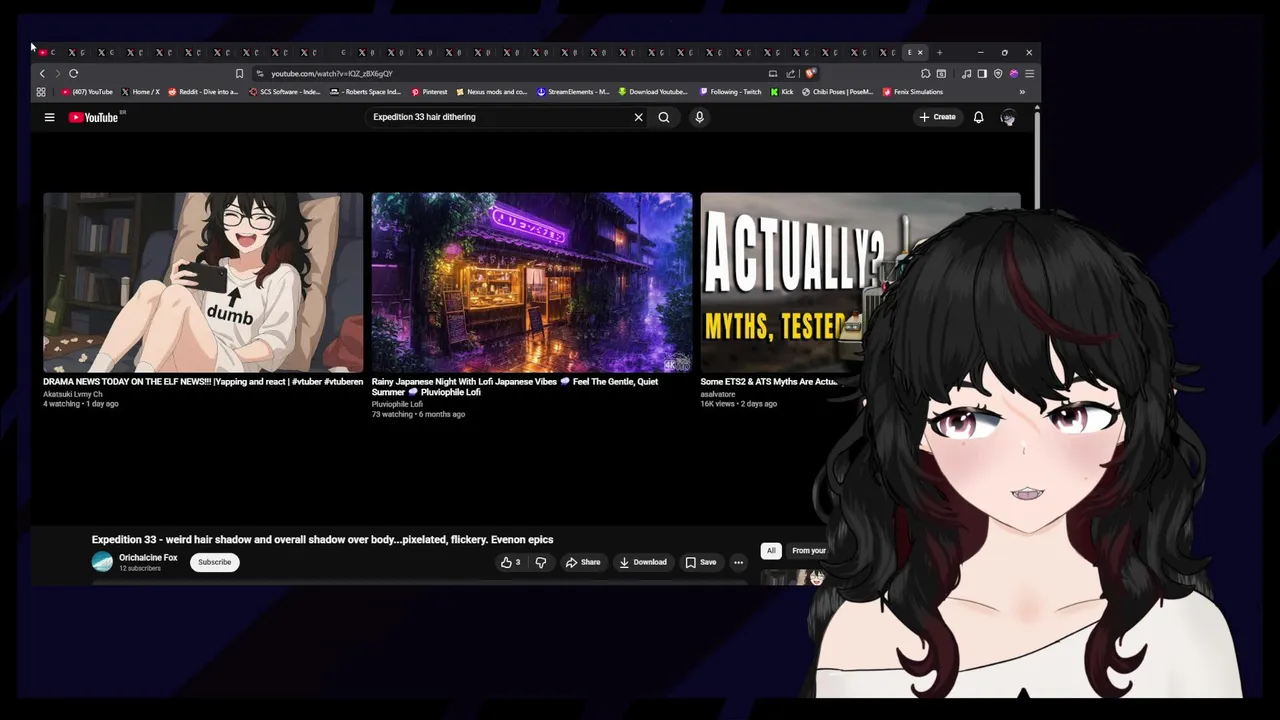The image size is (1280, 720).
Task: Open the SCS Software bookmark
Action: (x=284, y=92)
